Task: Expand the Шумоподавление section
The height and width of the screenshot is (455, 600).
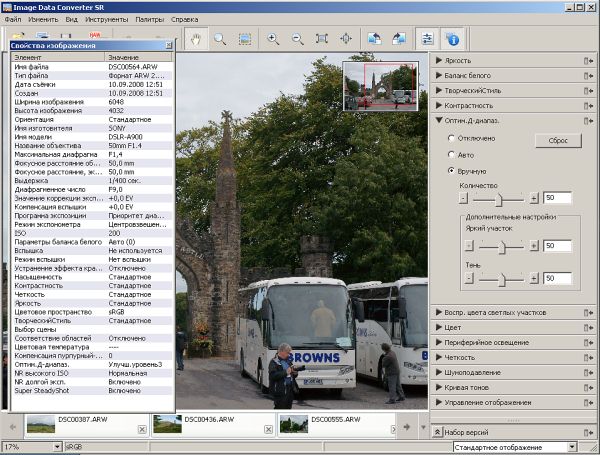Action: [x=439, y=372]
